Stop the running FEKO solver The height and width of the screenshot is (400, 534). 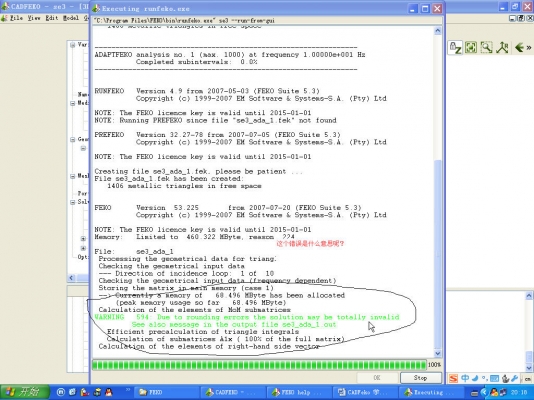coord(420,378)
